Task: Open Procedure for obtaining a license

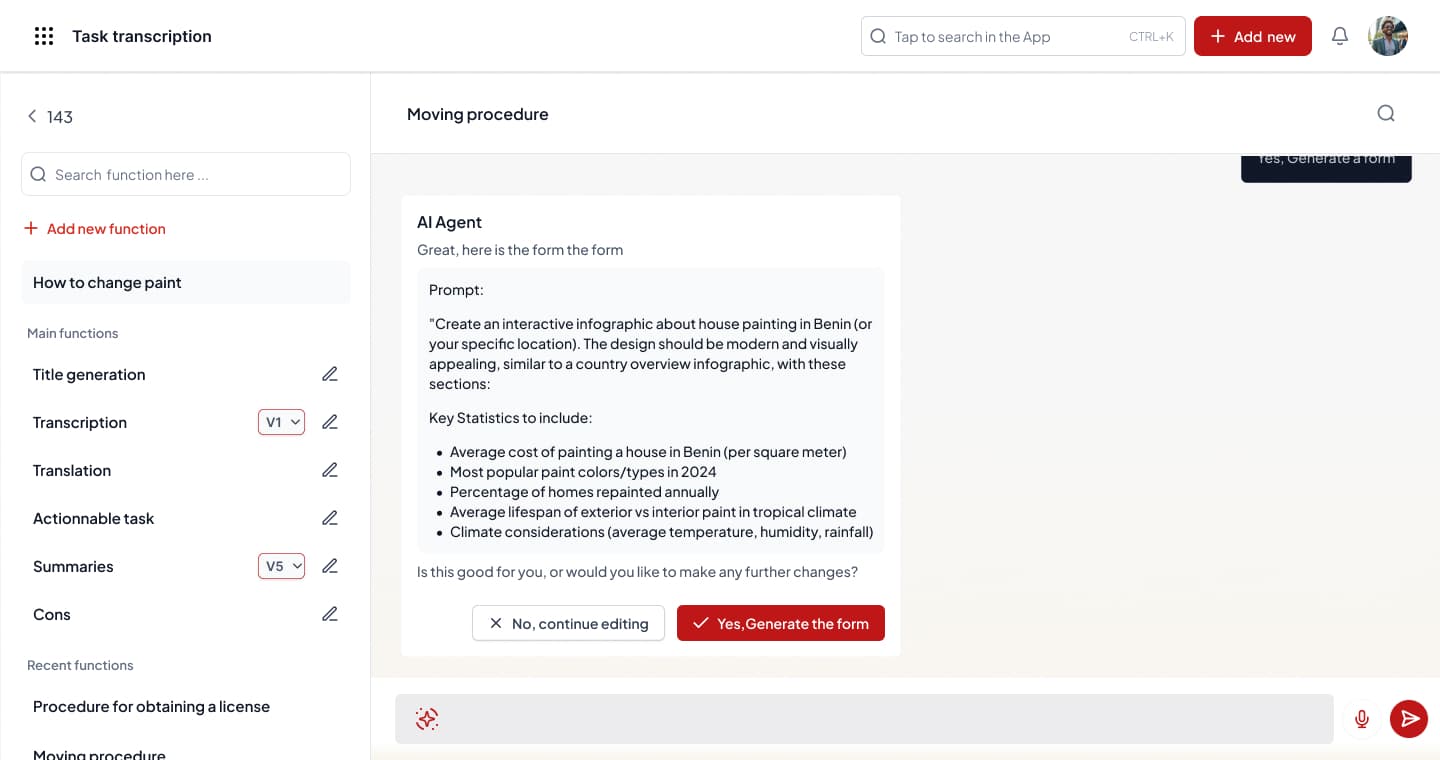Action: pyautogui.click(x=151, y=706)
